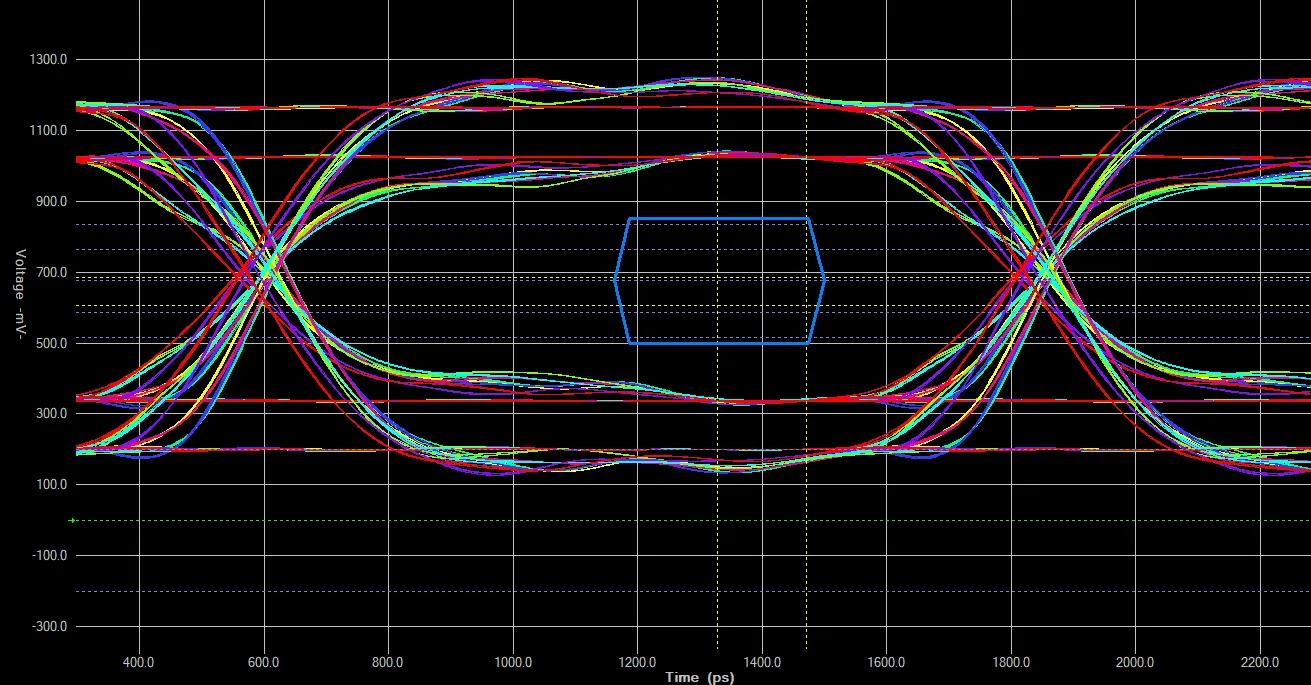Click the 100.0 voltage tick label

coord(49,485)
